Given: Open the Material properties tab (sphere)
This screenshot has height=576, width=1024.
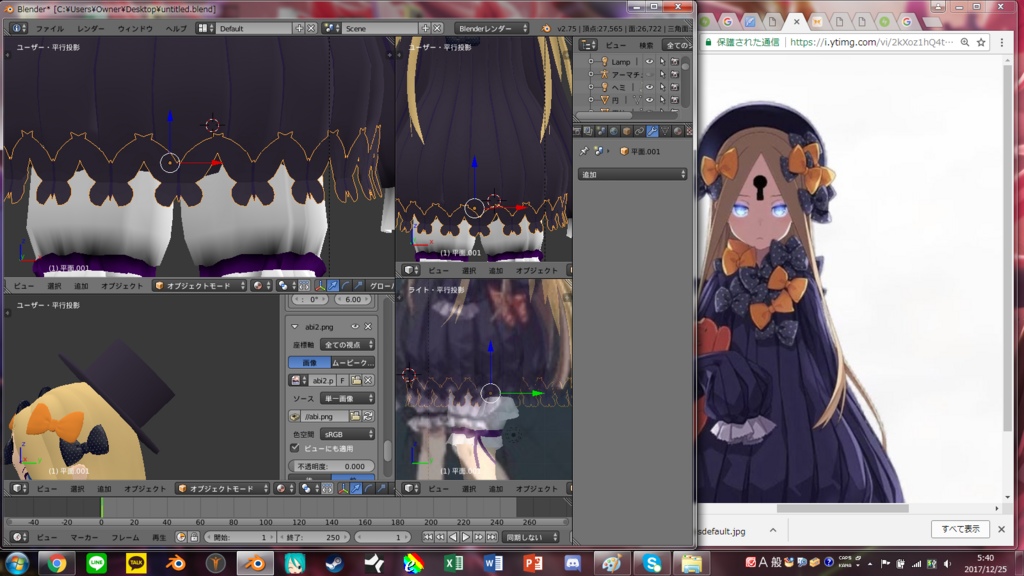Looking at the screenshot, I should (677, 131).
